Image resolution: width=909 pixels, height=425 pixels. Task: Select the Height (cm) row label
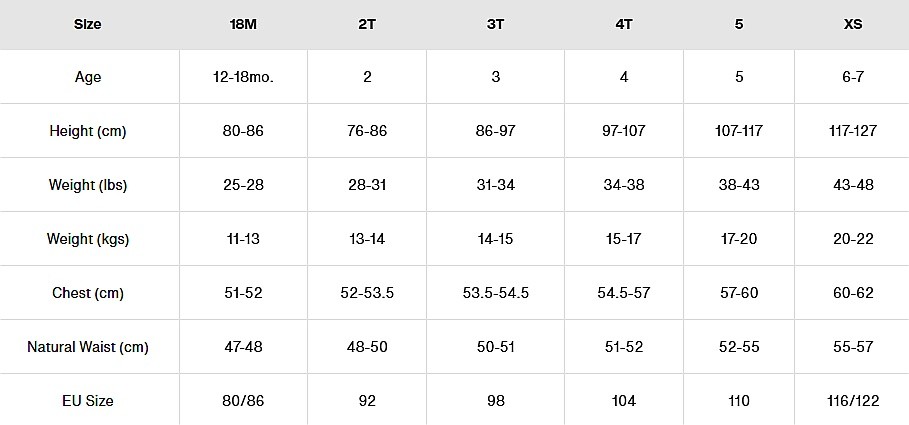click(88, 131)
